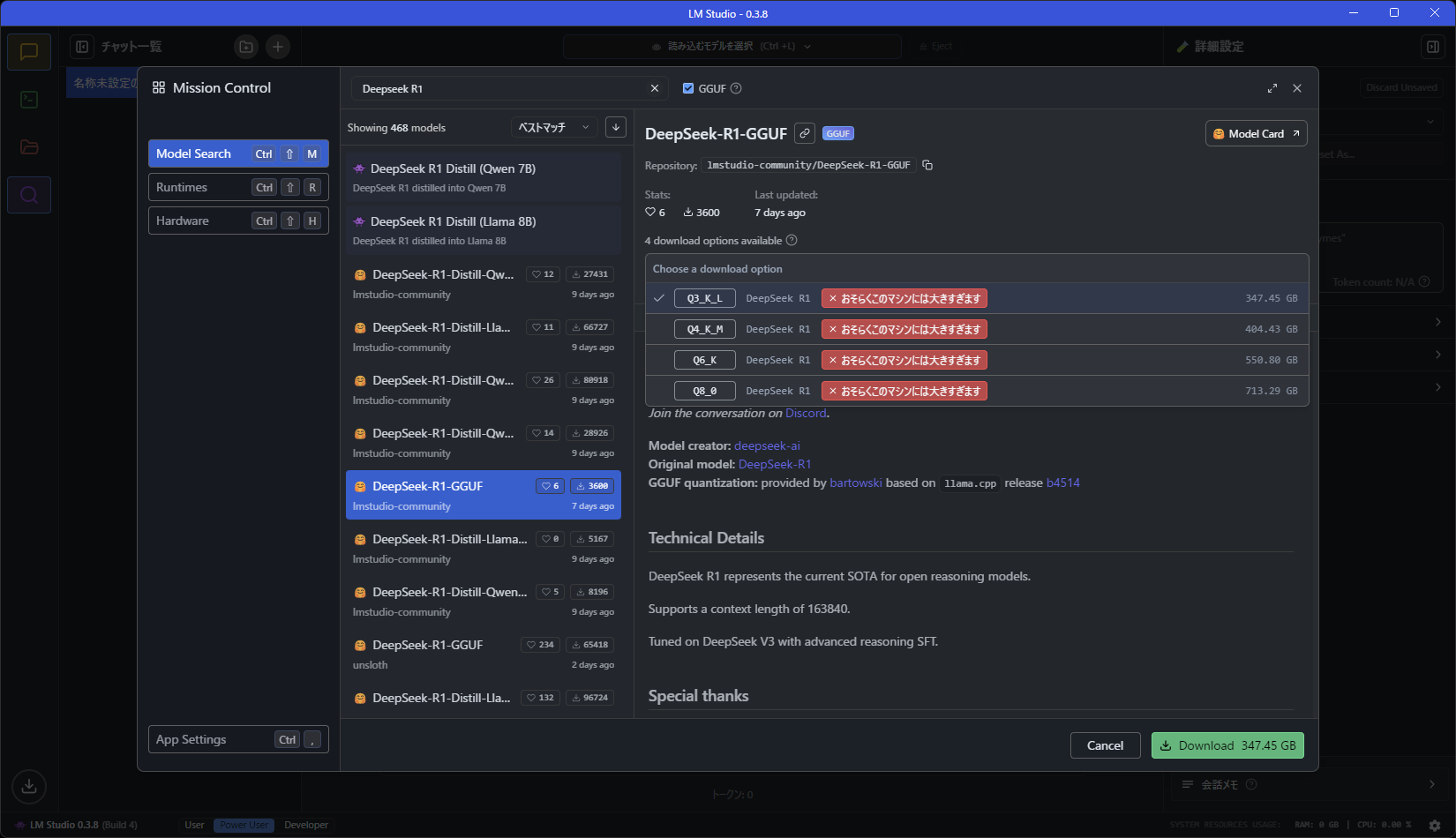1456x838 pixels.
Task: Click the Download 347.45 GB button
Action: (x=1227, y=745)
